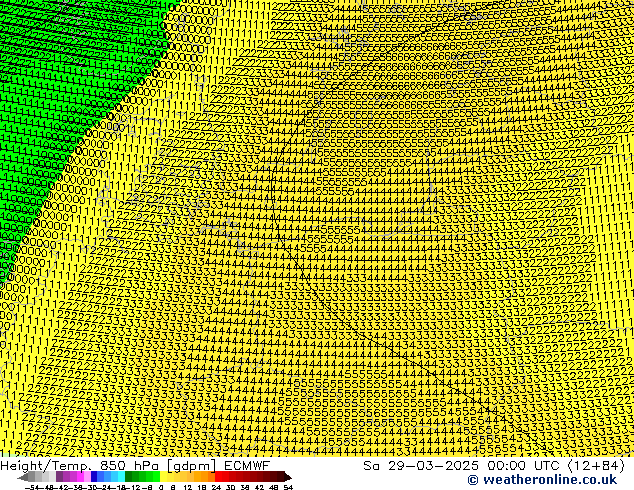The image size is (634, 490).
Task: Click the "24" label under the colour scale
Action: (x=216, y=487)
